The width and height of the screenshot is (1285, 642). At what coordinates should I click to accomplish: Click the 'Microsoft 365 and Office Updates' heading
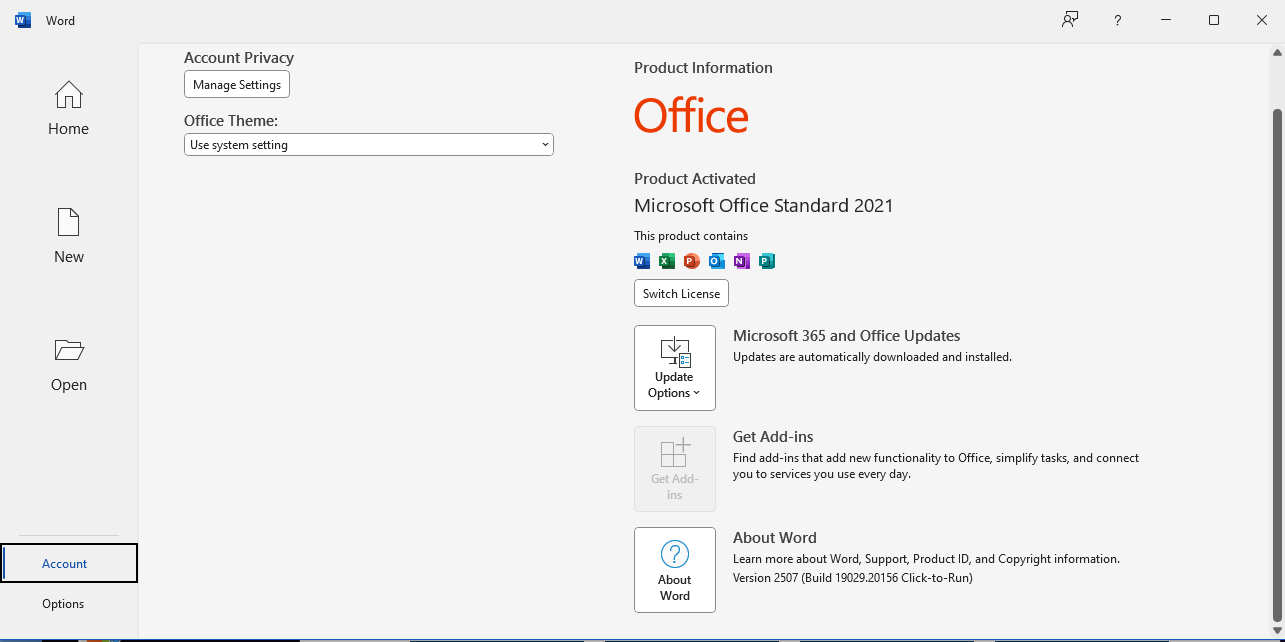pyautogui.click(x=847, y=336)
